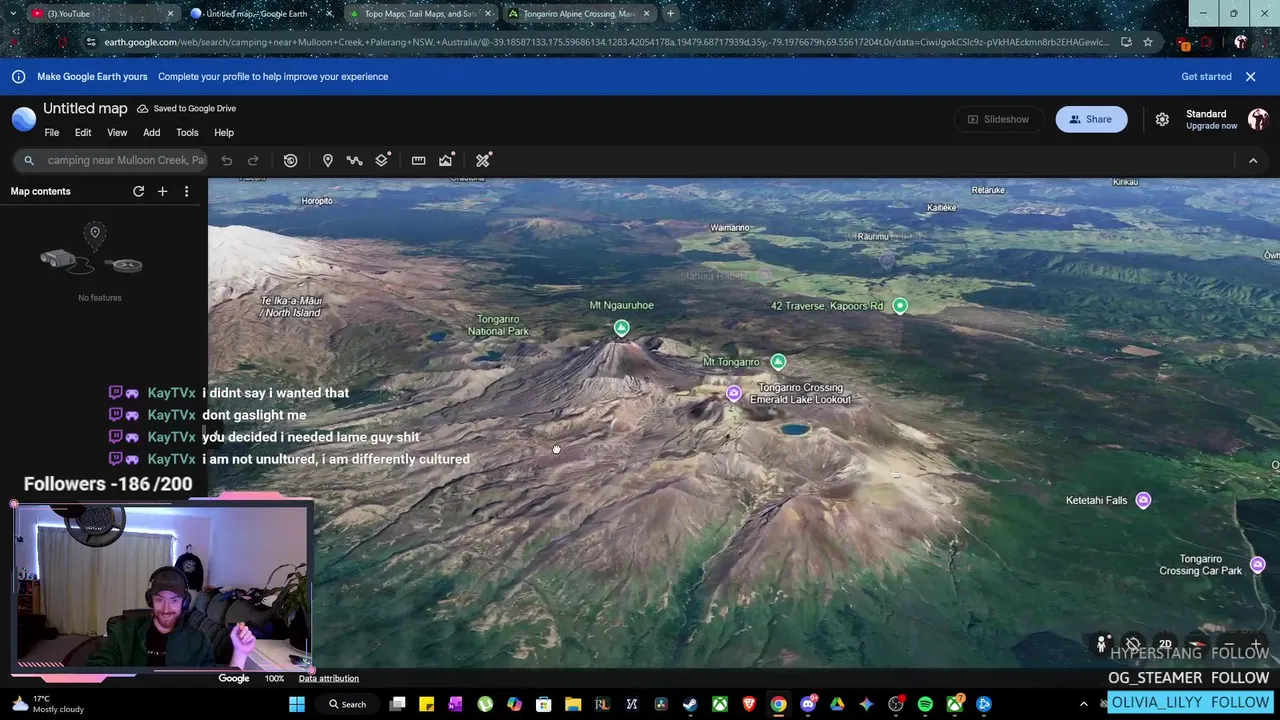The height and width of the screenshot is (720, 1280).
Task: Open the Help menu
Action: pos(224,133)
